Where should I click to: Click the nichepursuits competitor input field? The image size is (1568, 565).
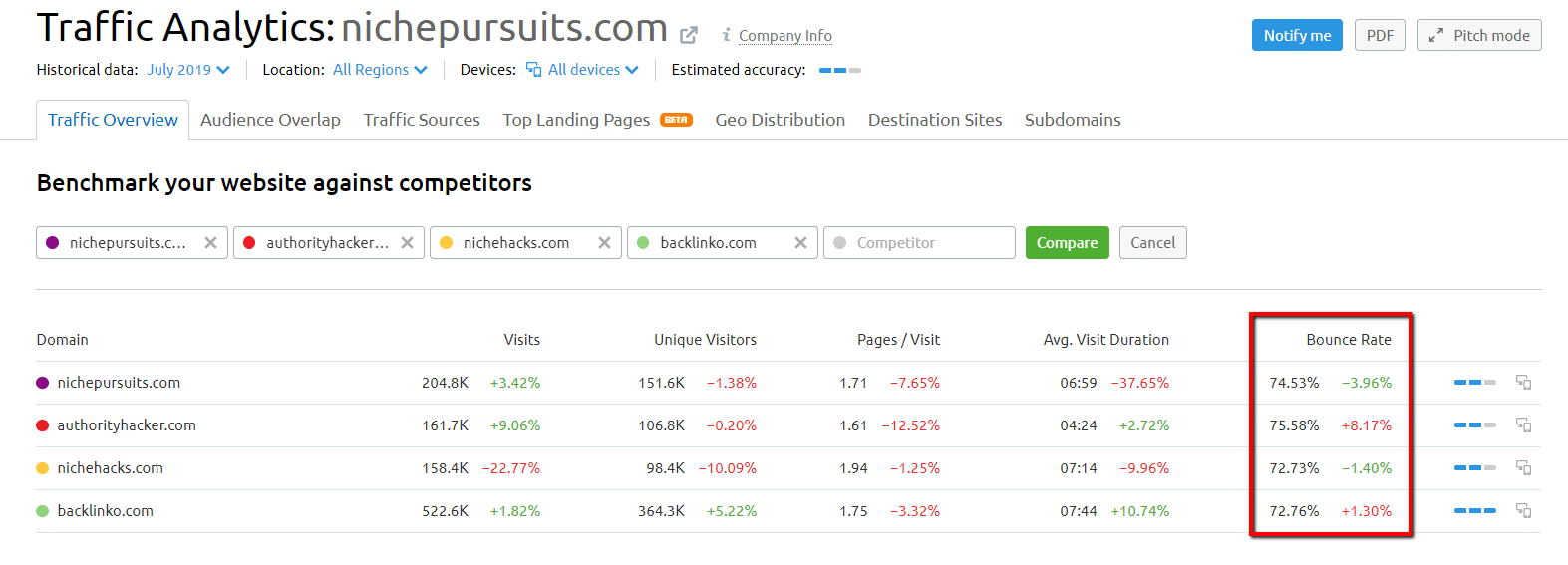click(132, 242)
